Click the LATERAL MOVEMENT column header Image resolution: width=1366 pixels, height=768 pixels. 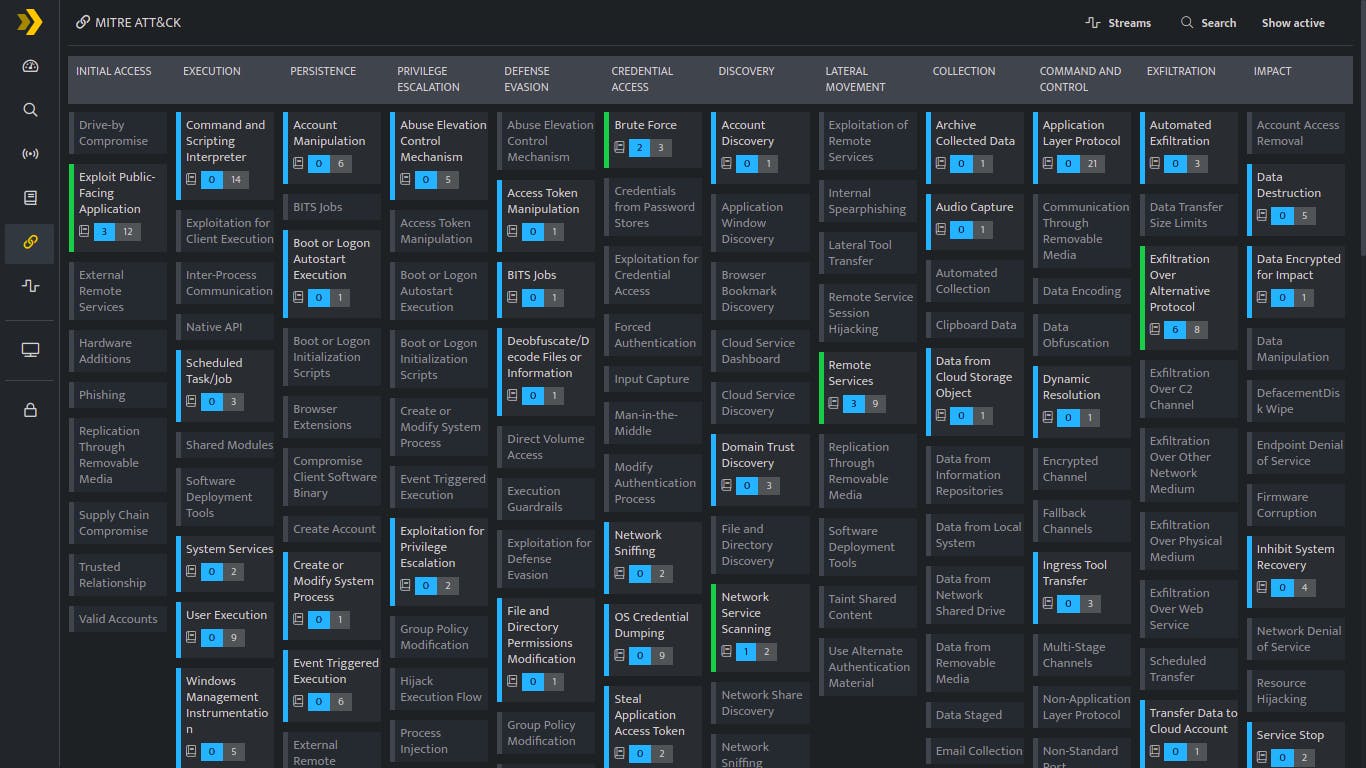[855, 79]
